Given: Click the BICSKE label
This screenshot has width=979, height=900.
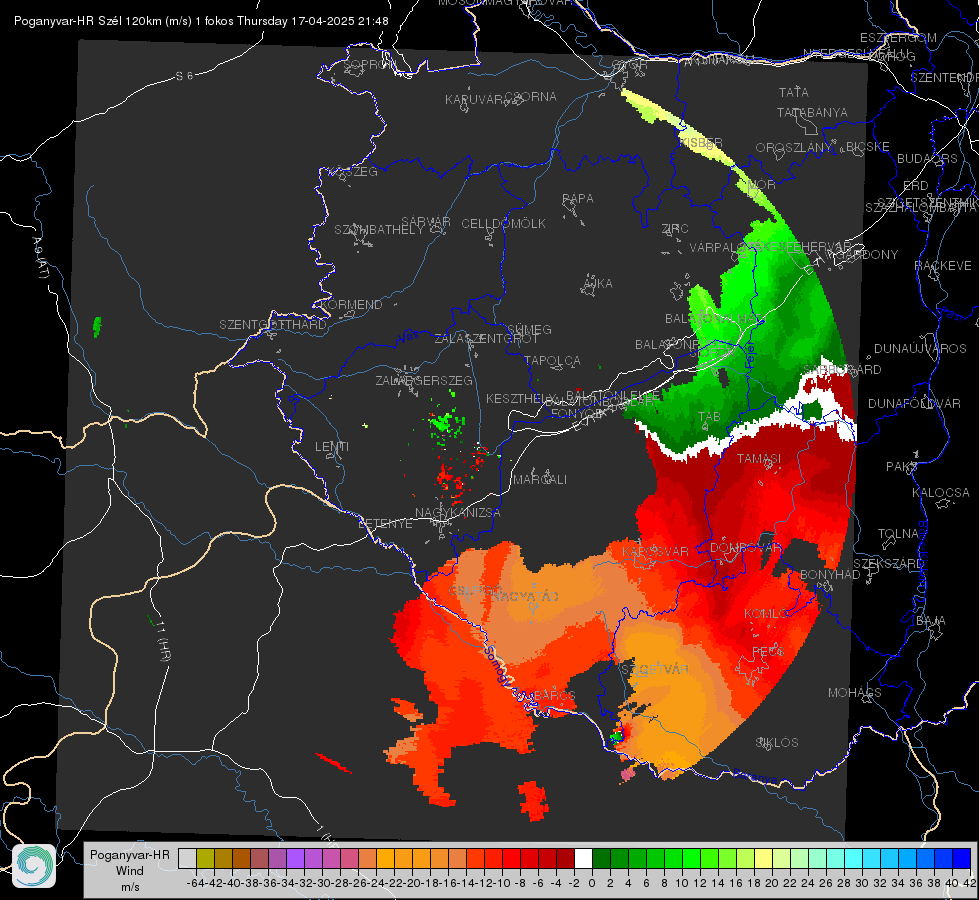Looking at the screenshot, I should pos(868,147).
